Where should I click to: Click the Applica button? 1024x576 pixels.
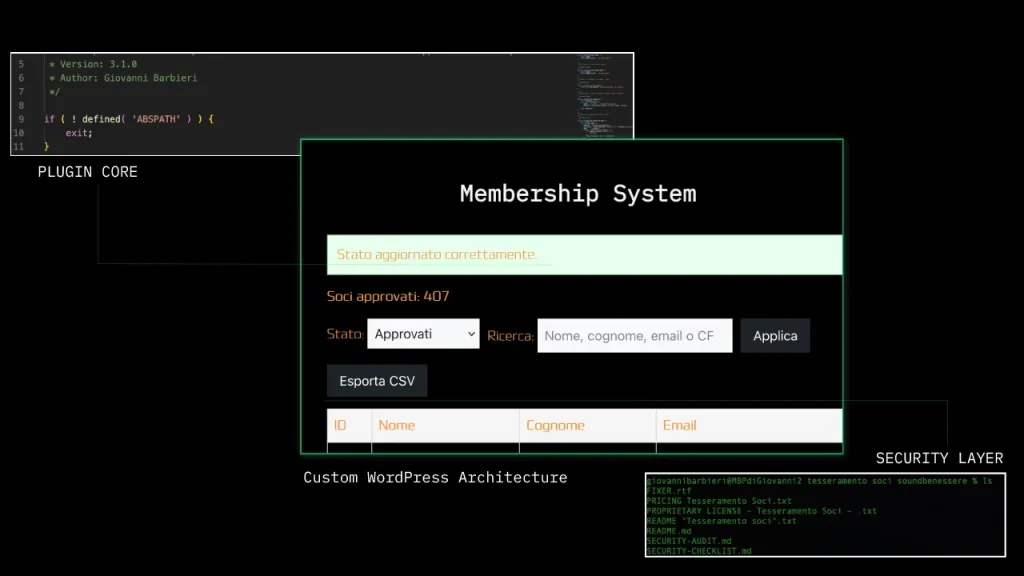click(x=775, y=336)
